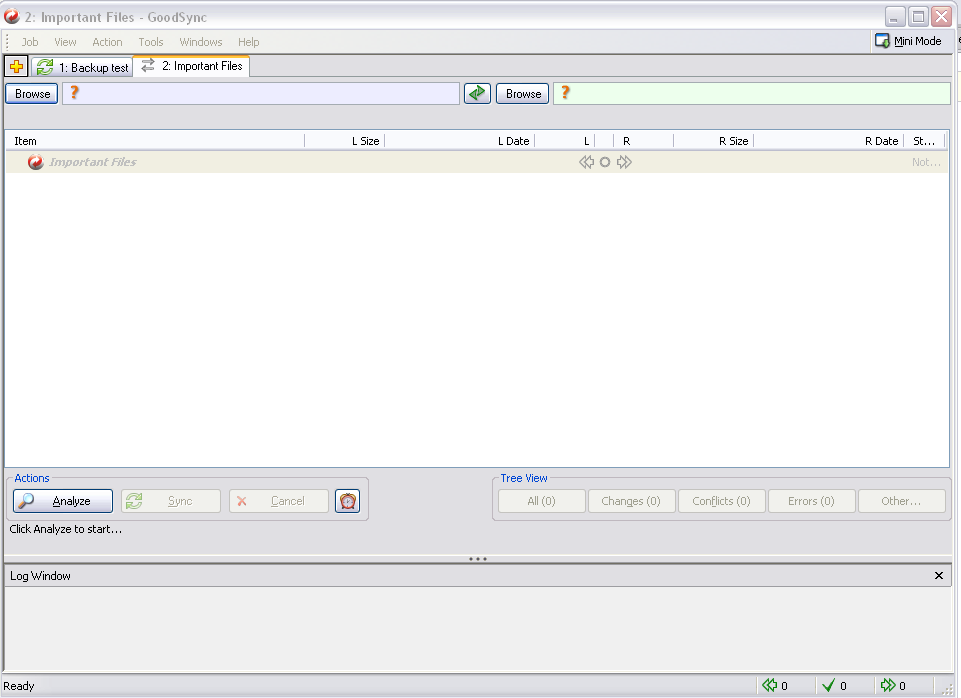Expand the collapsed middle pane using the dotted handle
The width and height of the screenshot is (961, 698).
tap(479, 558)
